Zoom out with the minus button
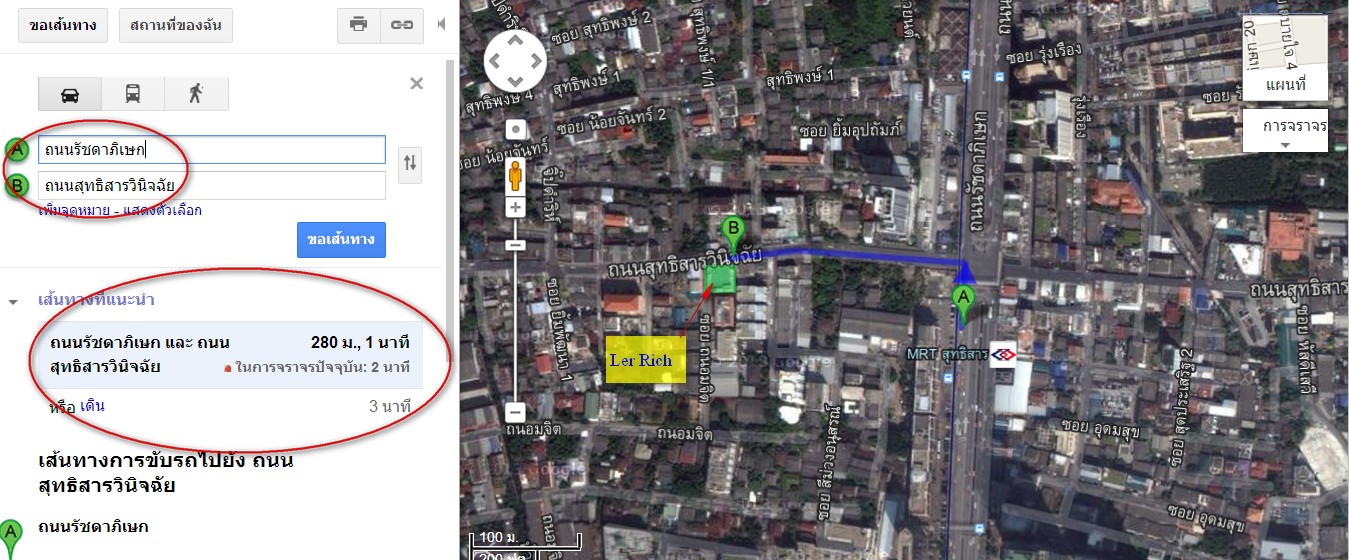This screenshot has height=560, width=1349. pyautogui.click(x=516, y=412)
